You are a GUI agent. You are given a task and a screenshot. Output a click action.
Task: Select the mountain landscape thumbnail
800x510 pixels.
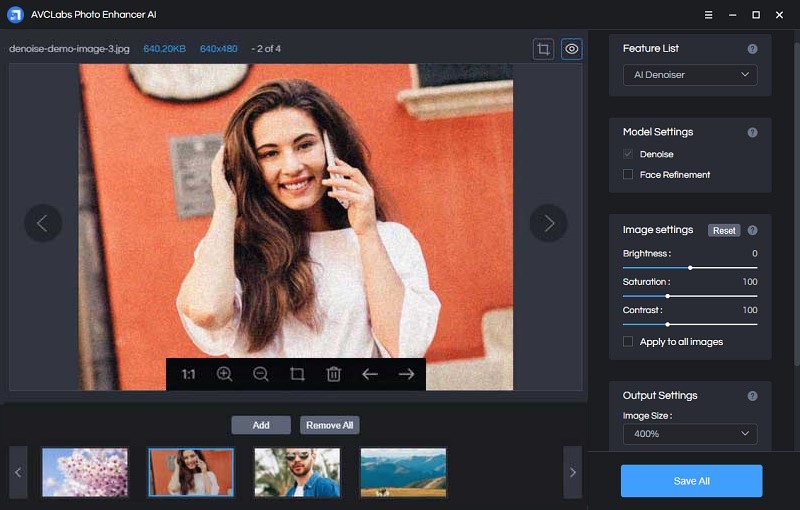(403, 472)
